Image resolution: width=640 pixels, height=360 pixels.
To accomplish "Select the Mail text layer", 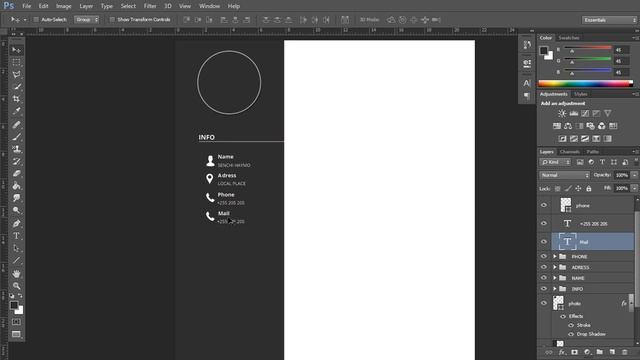I will coord(592,242).
